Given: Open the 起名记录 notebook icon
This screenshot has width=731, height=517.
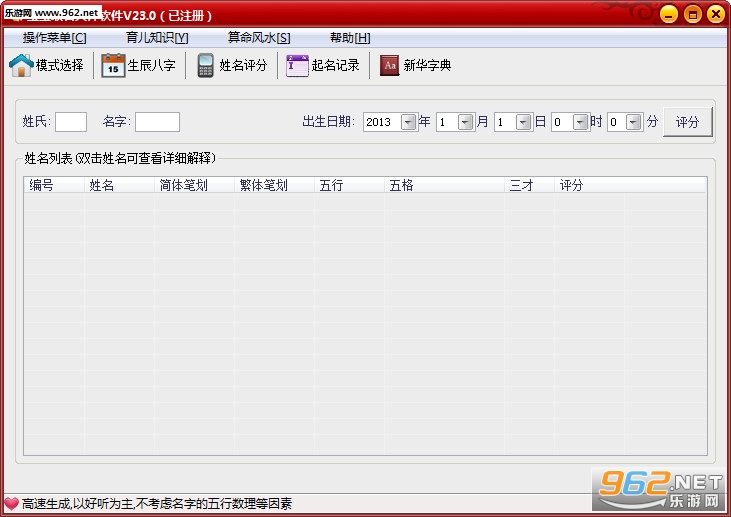Looking at the screenshot, I should 297,65.
